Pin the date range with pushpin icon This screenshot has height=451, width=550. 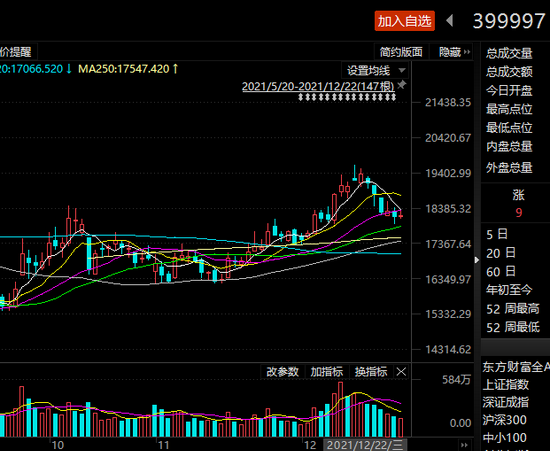pos(402,85)
